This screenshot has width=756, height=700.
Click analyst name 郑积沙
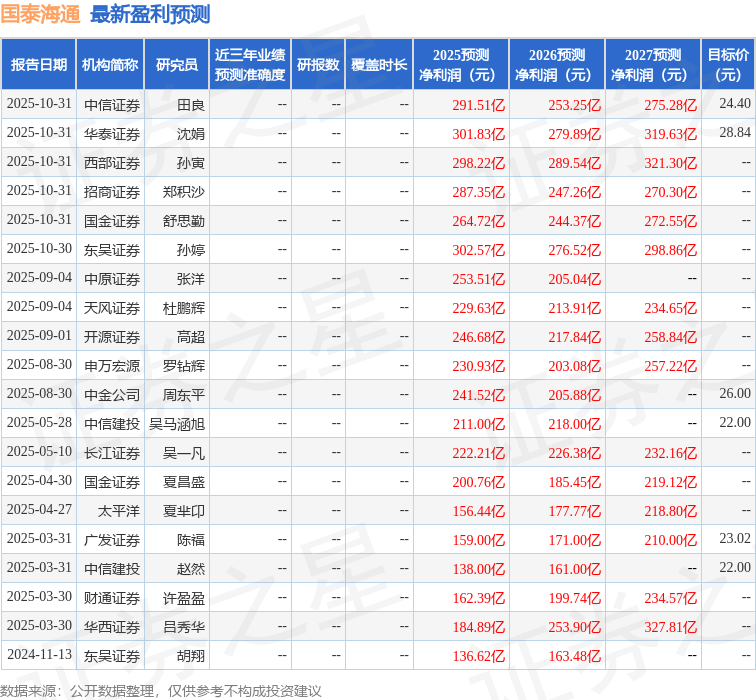[x=184, y=192]
